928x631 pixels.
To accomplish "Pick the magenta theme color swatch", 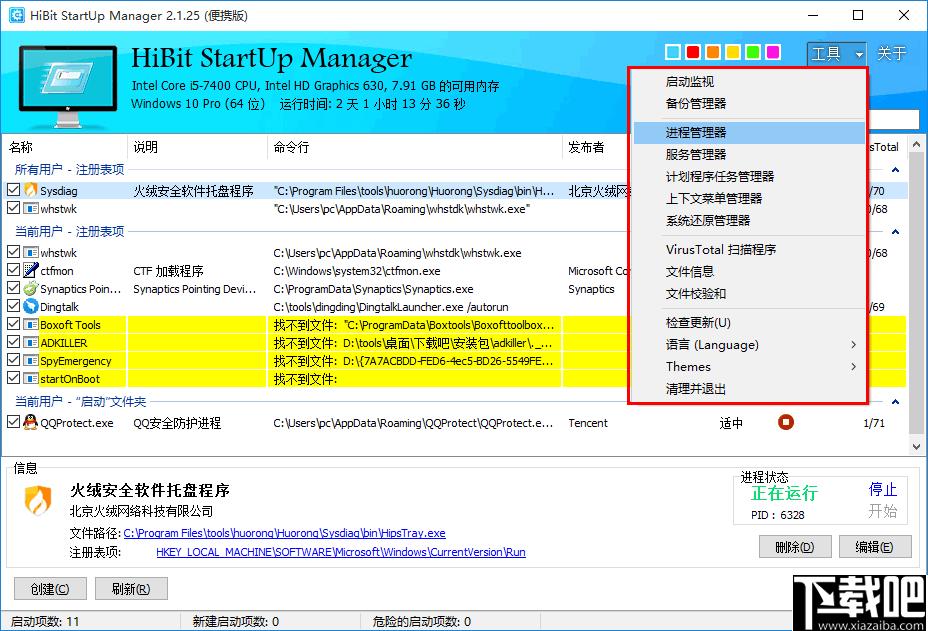I will click(x=773, y=52).
